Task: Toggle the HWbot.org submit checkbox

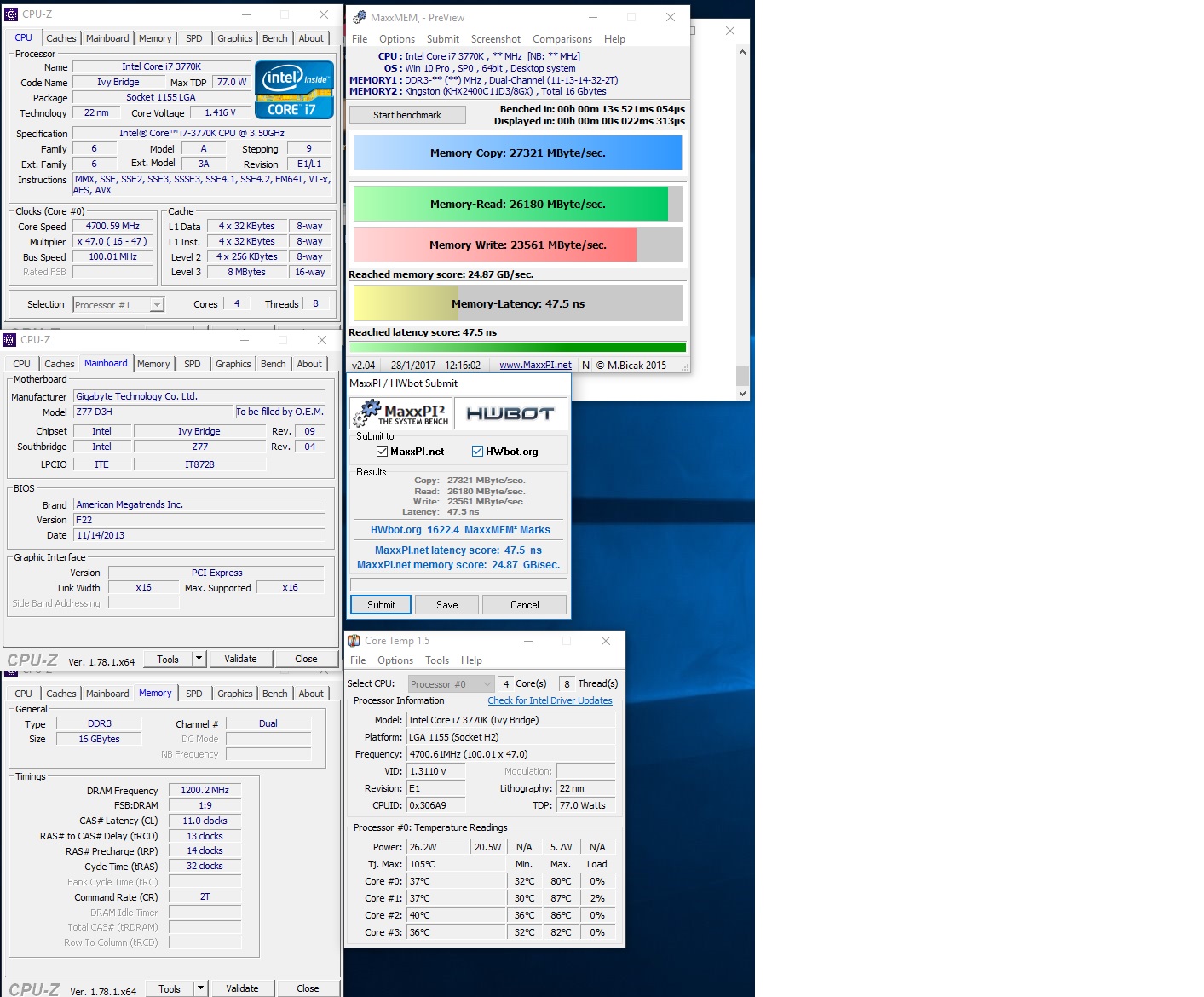Action: [x=477, y=452]
